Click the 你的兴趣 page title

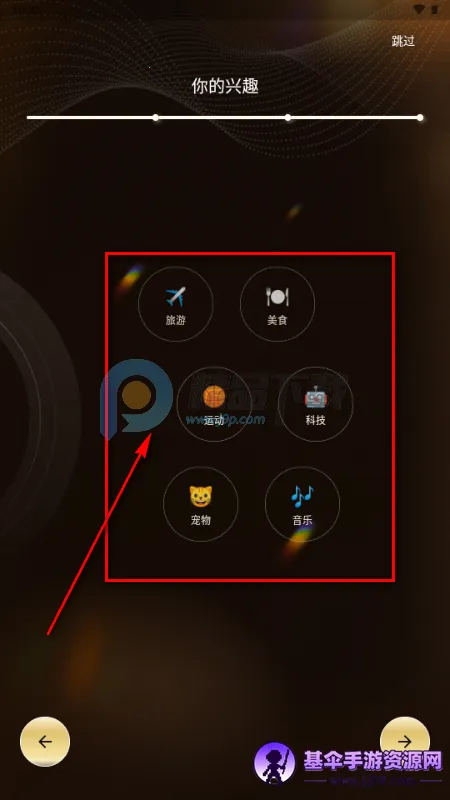coord(225,86)
